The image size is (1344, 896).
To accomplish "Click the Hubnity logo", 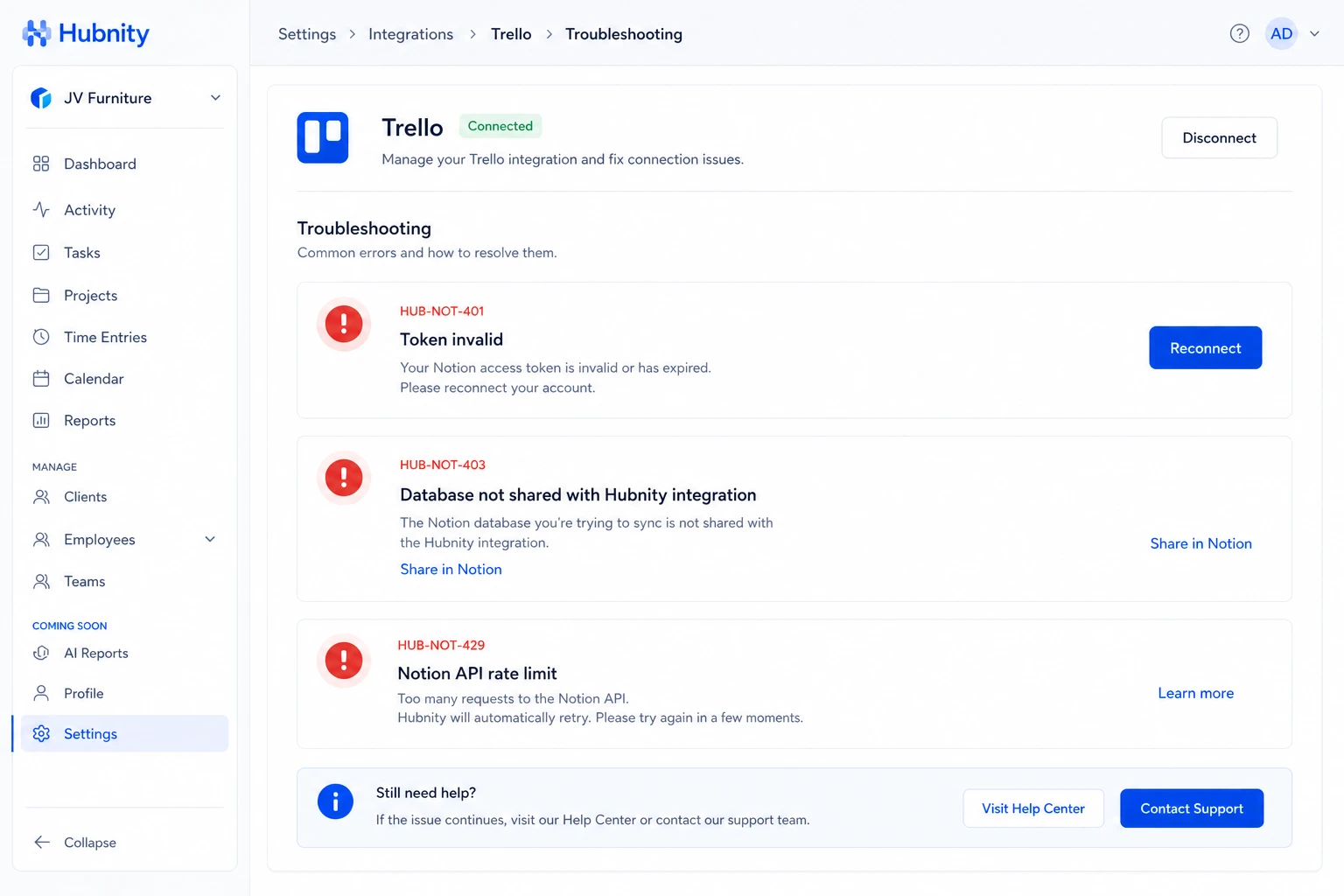I will click(x=86, y=33).
